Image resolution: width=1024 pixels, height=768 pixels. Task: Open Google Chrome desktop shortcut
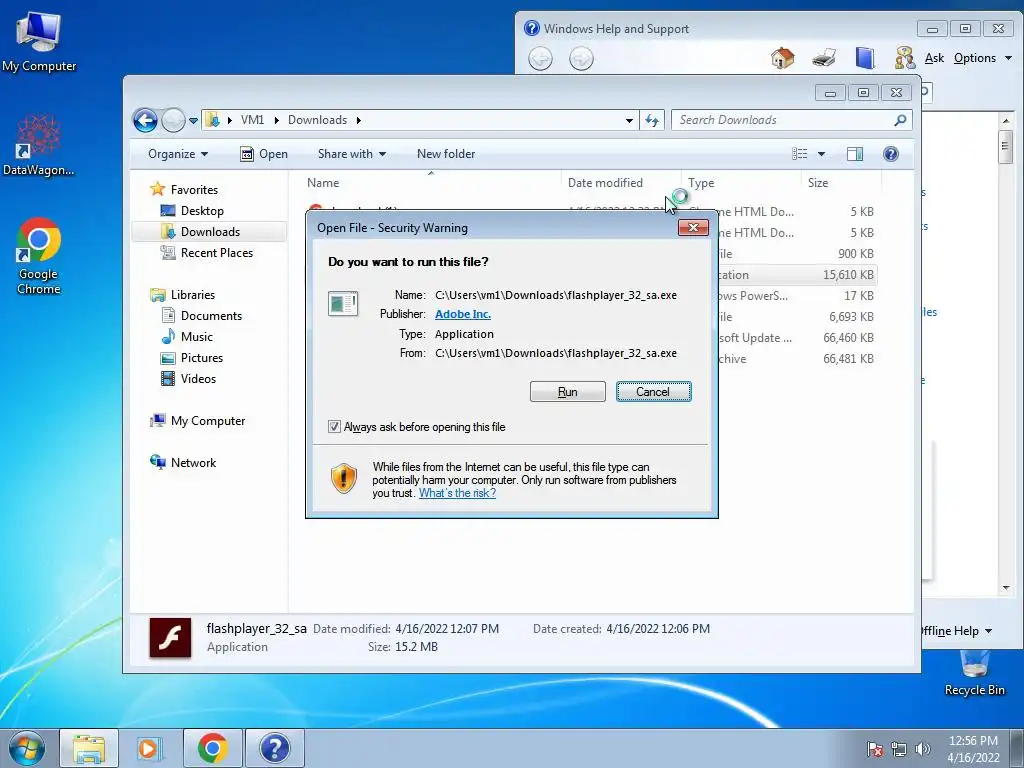coord(39,255)
